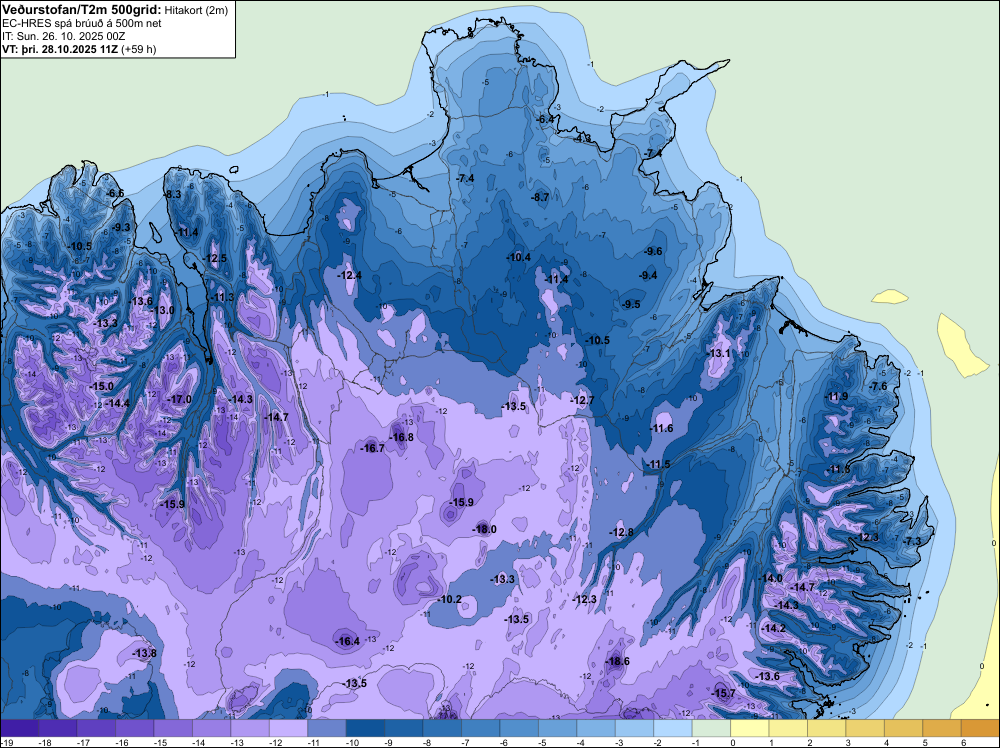Viewport: 1000px width, 748px height.
Task: Click the legend swatch between -13 and -12
Action: 250,728
